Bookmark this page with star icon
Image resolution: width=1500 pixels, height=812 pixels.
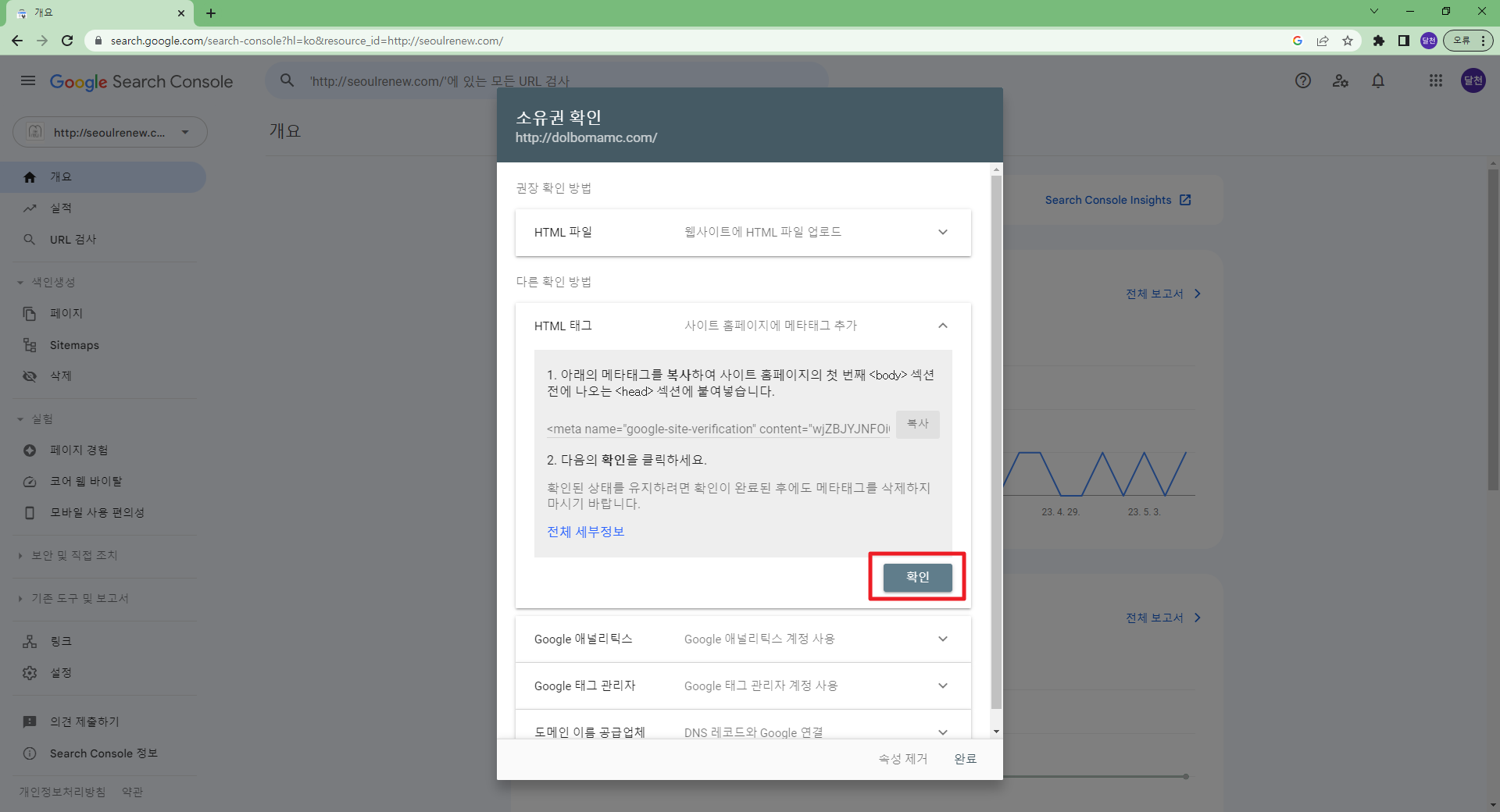tap(1348, 41)
